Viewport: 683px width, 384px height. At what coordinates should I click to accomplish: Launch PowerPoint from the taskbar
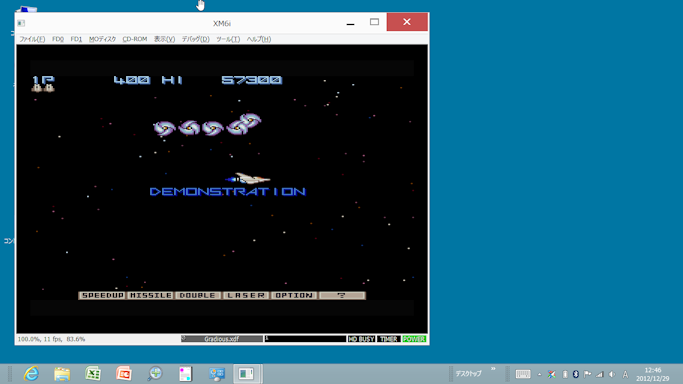point(124,374)
